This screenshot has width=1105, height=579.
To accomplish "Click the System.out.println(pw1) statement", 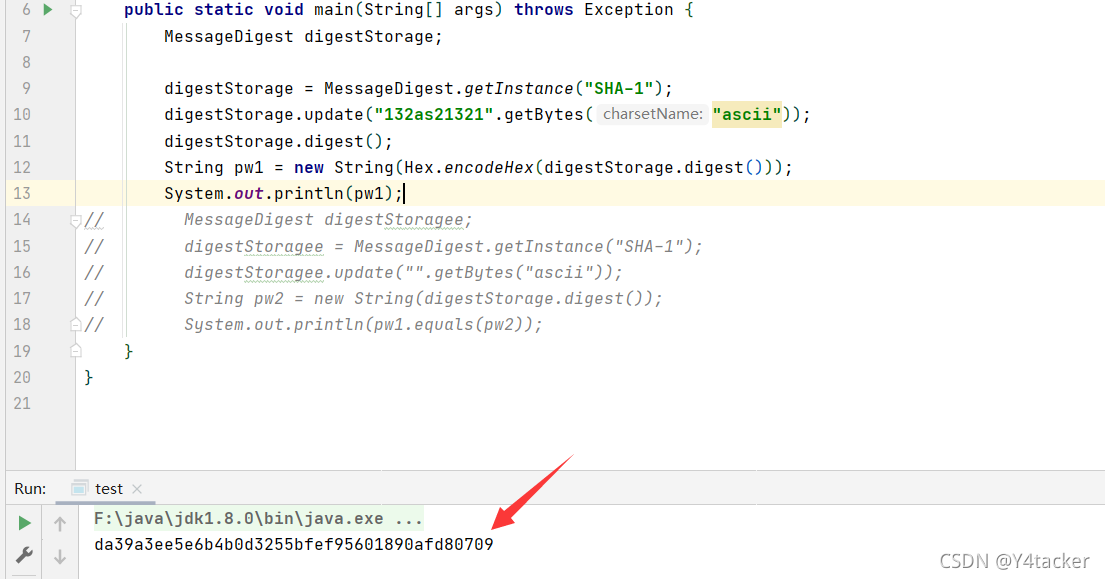I will pos(283,194).
